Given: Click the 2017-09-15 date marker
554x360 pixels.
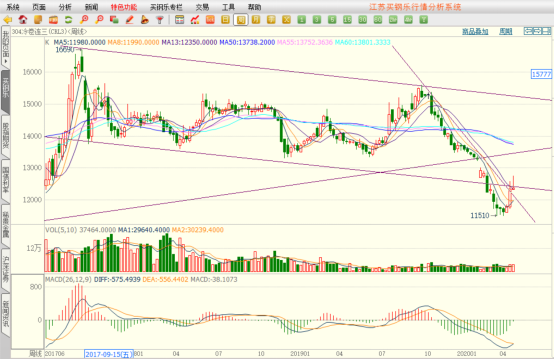Looking at the screenshot, I should pyautogui.click(x=109, y=354).
